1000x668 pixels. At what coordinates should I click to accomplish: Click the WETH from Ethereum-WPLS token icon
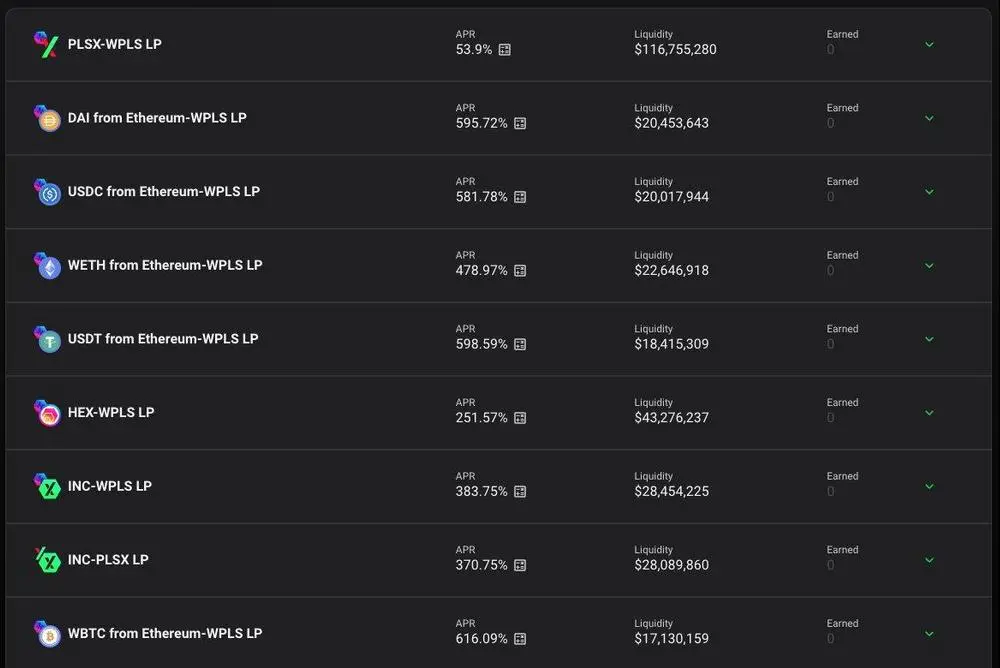point(47,266)
